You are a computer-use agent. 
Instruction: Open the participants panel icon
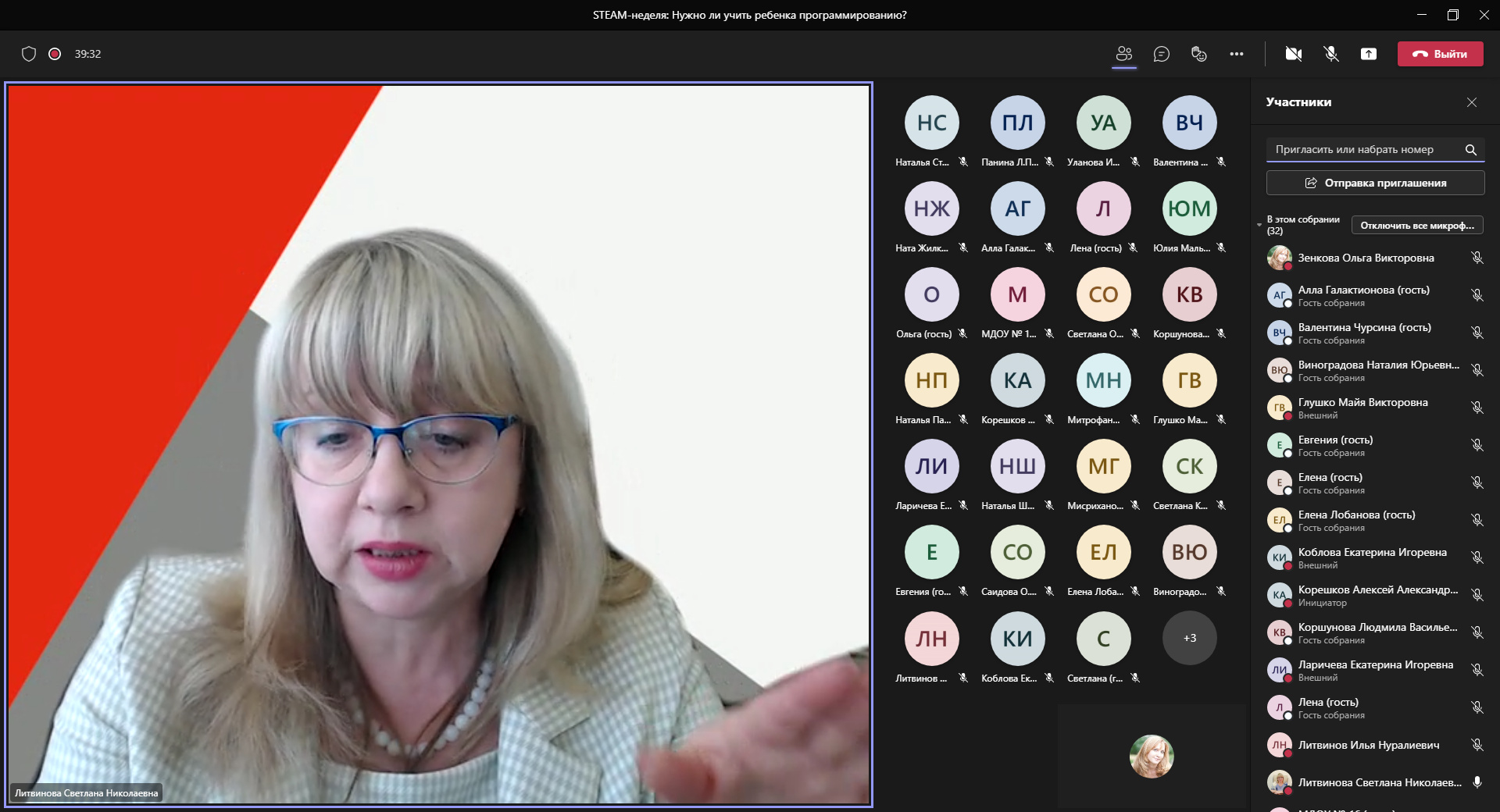(x=1124, y=54)
